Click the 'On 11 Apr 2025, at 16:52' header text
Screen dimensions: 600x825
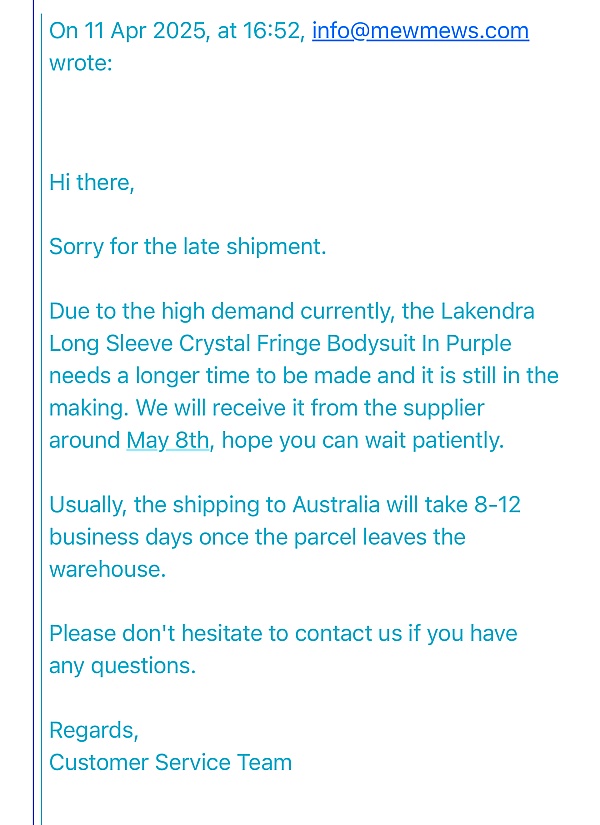coord(177,31)
